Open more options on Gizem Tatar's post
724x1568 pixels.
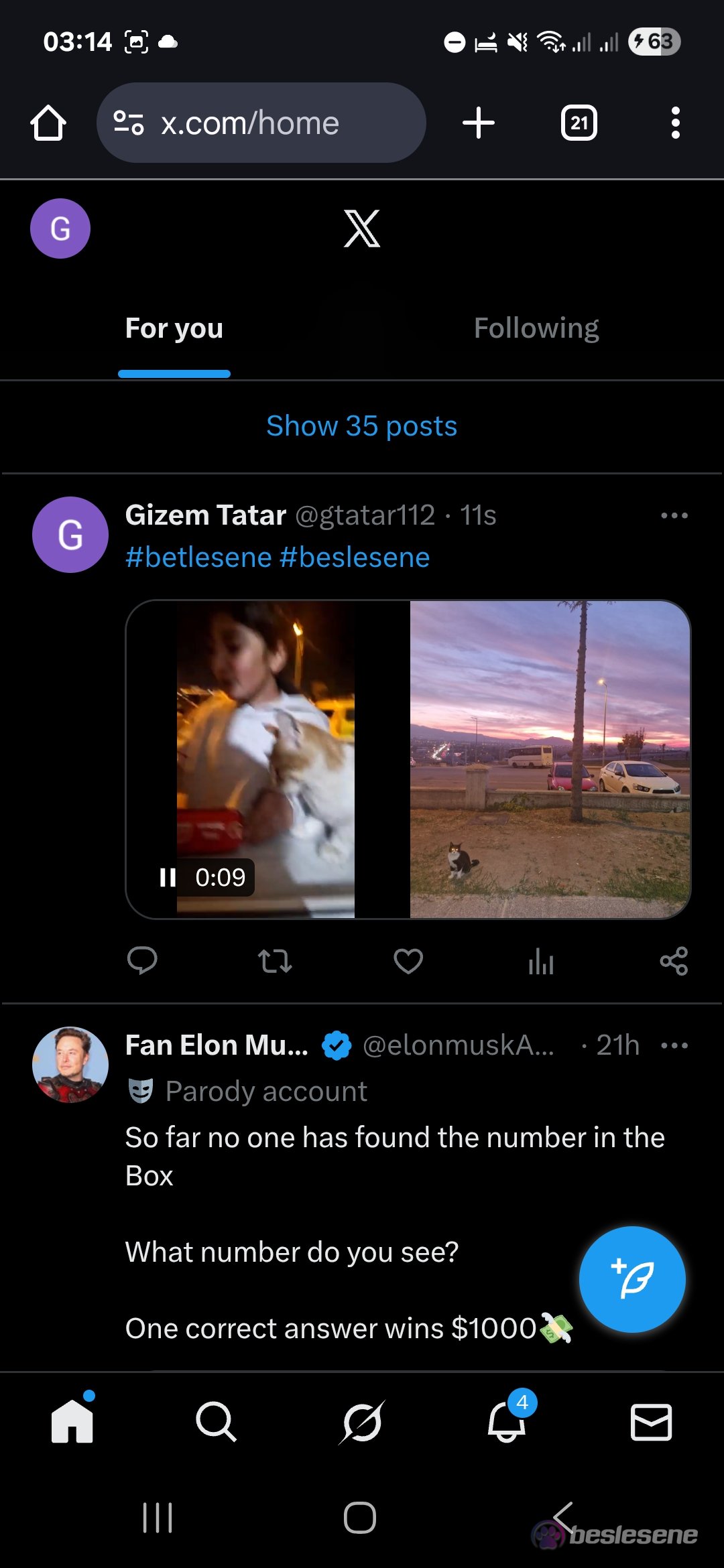[674, 515]
